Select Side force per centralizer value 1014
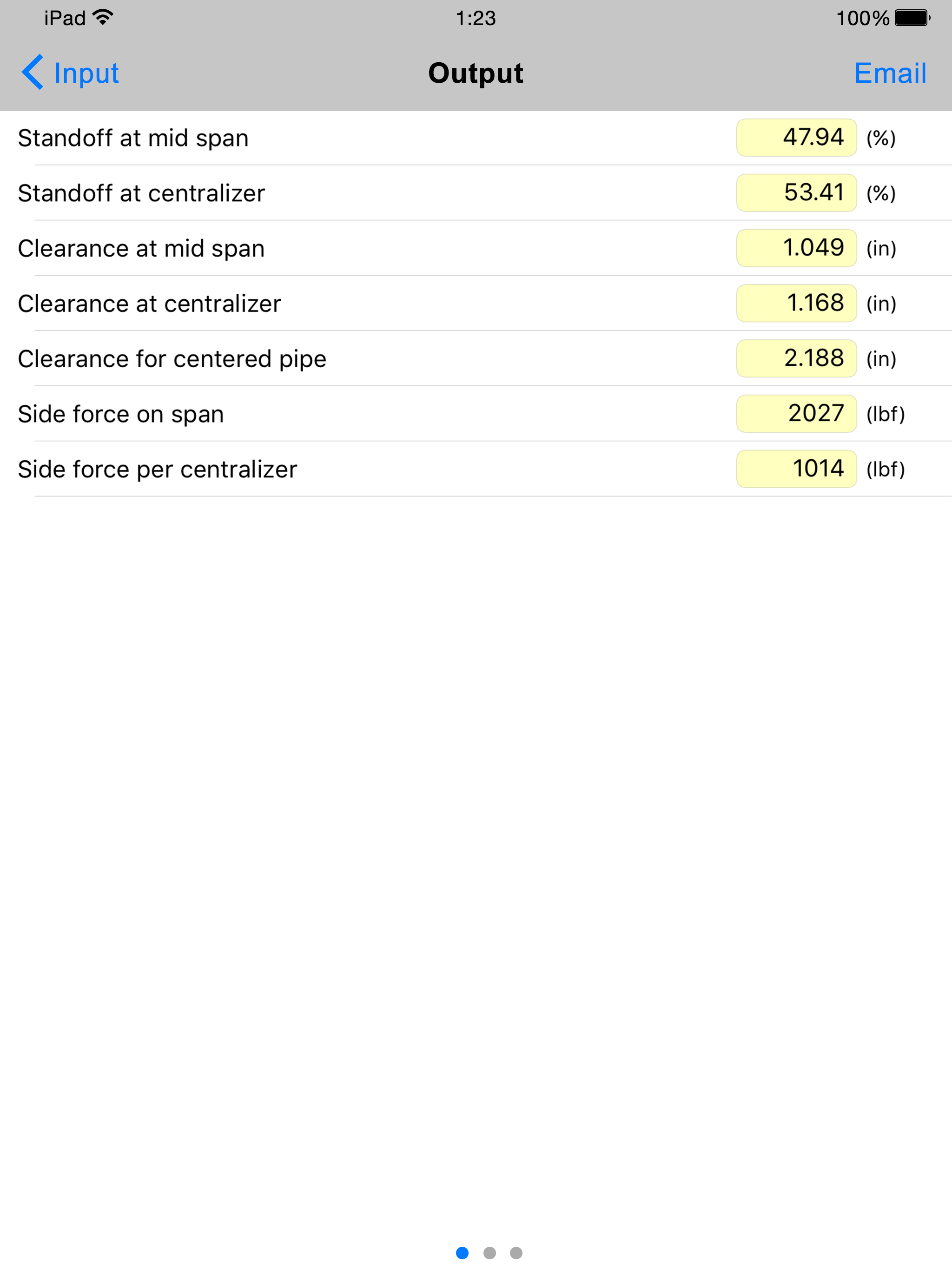Image resolution: width=952 pixels, height=1270 pixels. (x=796, y=469)
